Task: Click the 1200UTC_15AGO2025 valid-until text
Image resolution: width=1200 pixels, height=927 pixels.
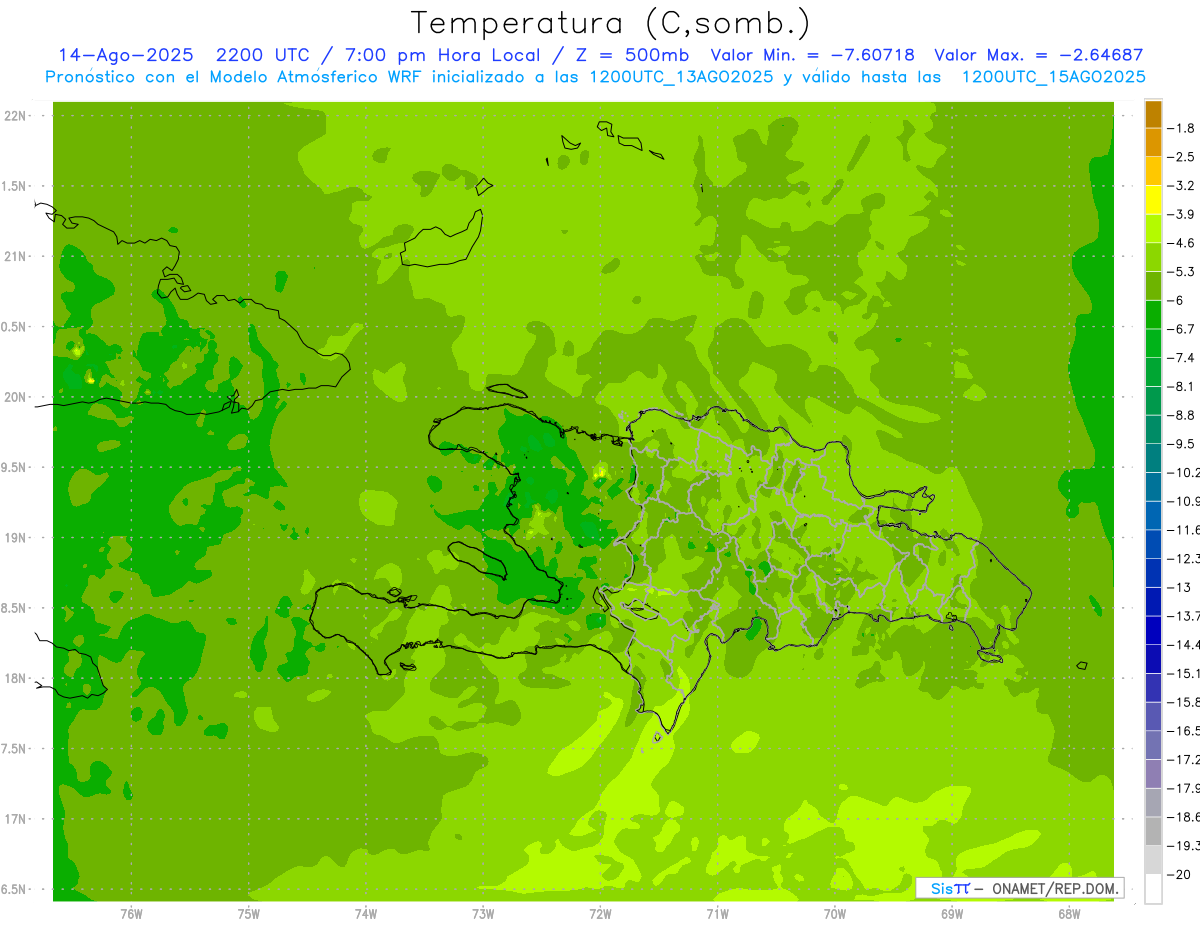Action: tap(1054, 77)
